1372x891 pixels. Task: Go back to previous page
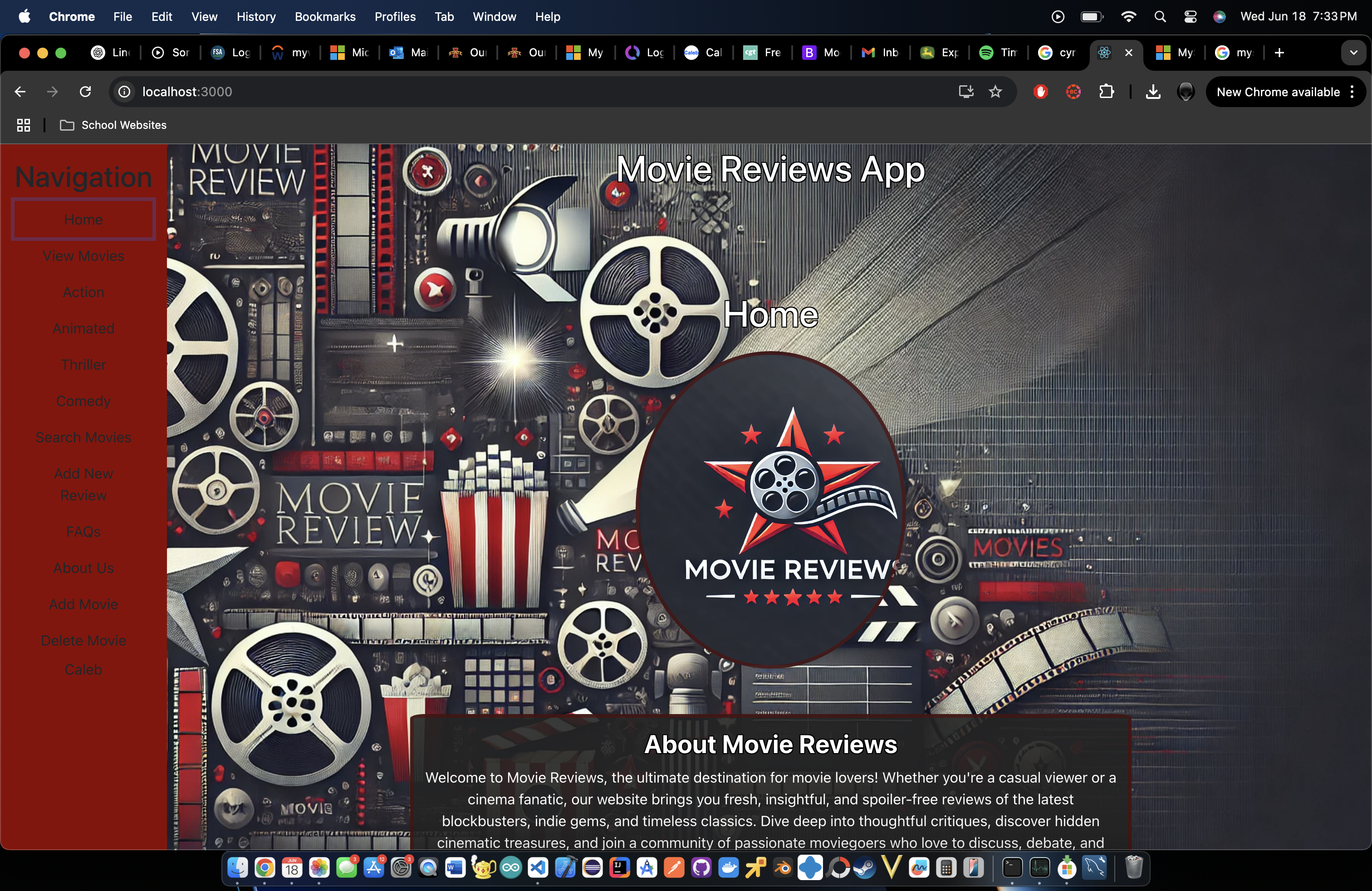click(20, 92)
